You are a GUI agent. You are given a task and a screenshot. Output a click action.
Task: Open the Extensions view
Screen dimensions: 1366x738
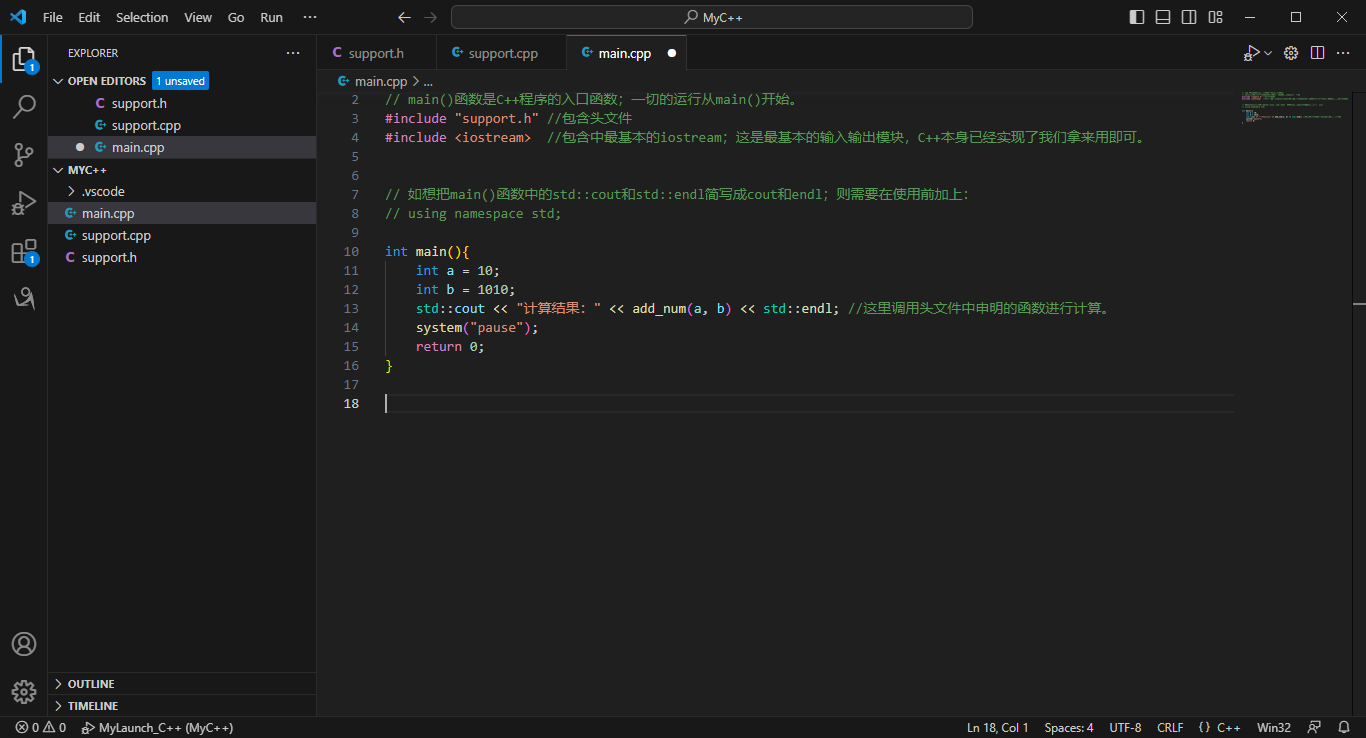coord(24,251)
